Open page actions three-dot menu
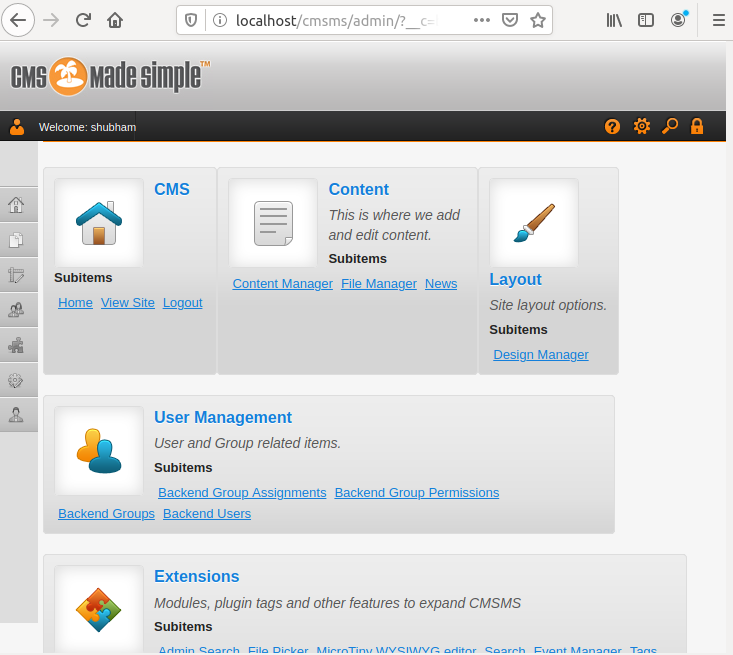 [481, 20]
